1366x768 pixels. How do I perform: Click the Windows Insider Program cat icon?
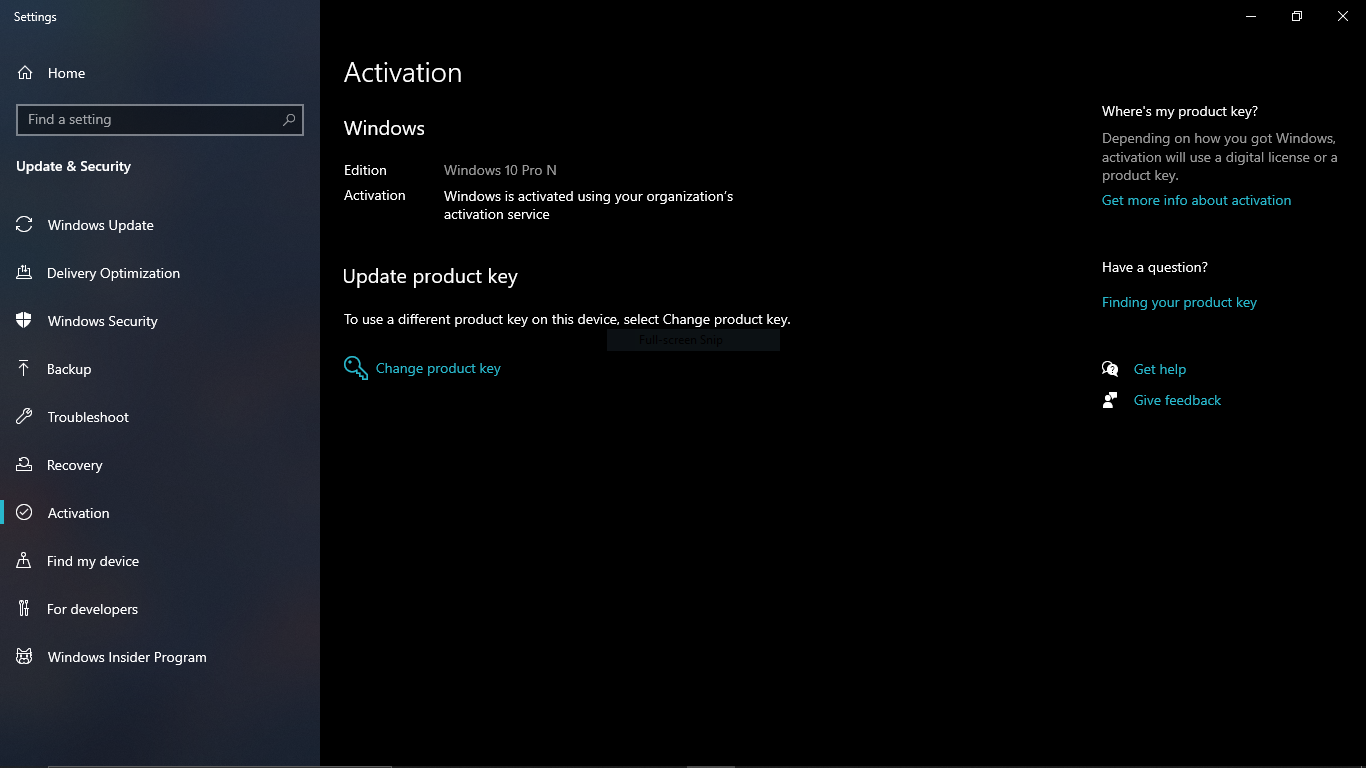(x=24, y=657)
